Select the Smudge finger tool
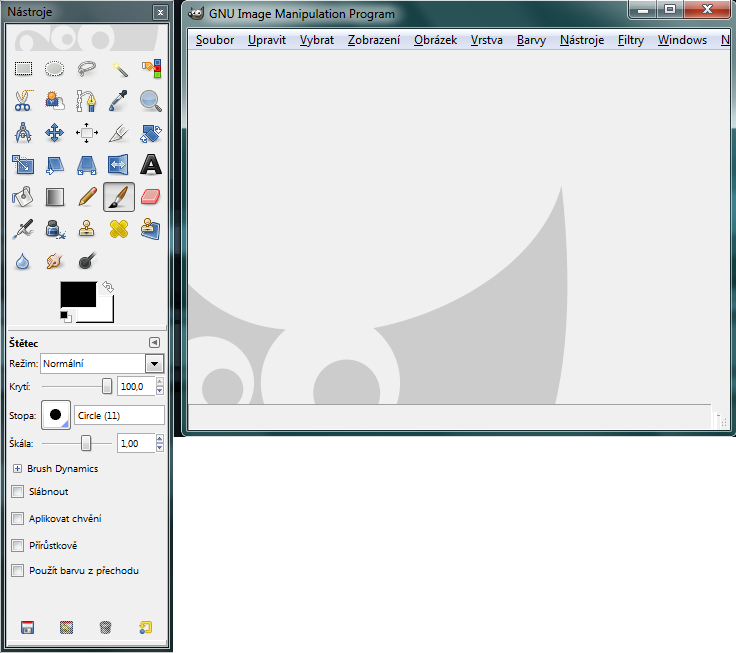736x653 pixels. tap(54, 261)
